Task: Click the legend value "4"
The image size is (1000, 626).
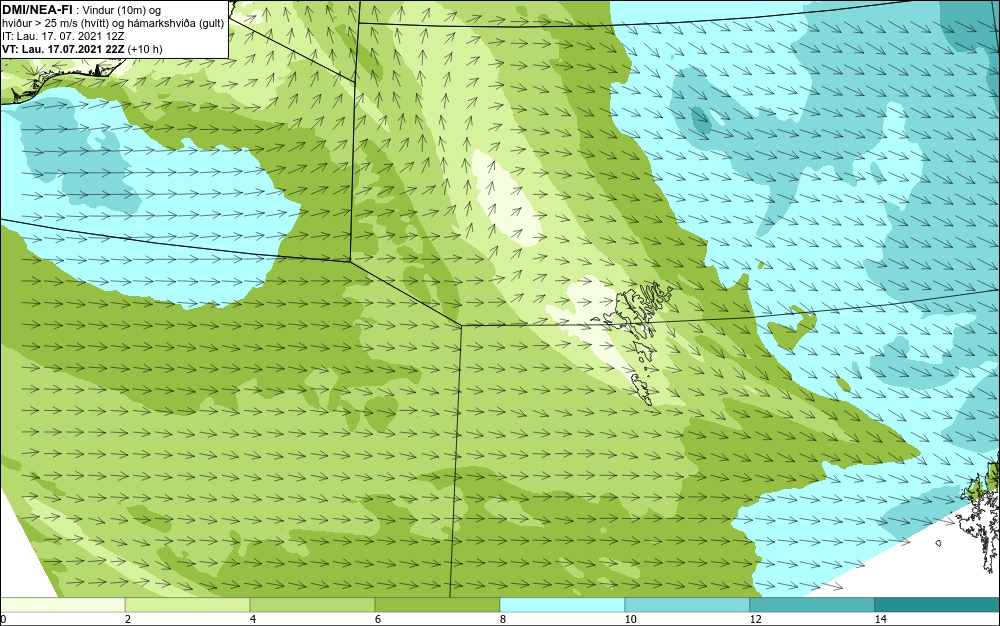Action: point(253,619)
